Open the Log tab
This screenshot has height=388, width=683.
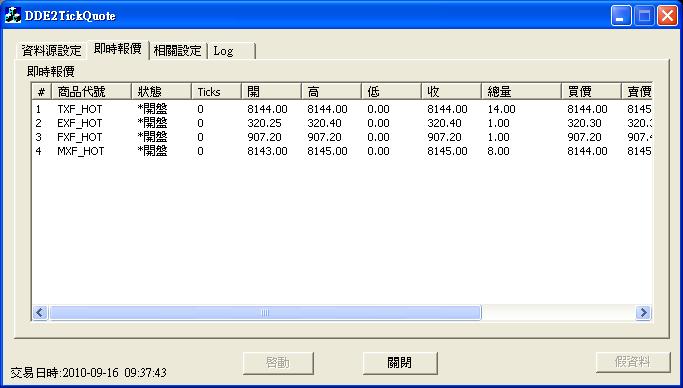(231, 51)
